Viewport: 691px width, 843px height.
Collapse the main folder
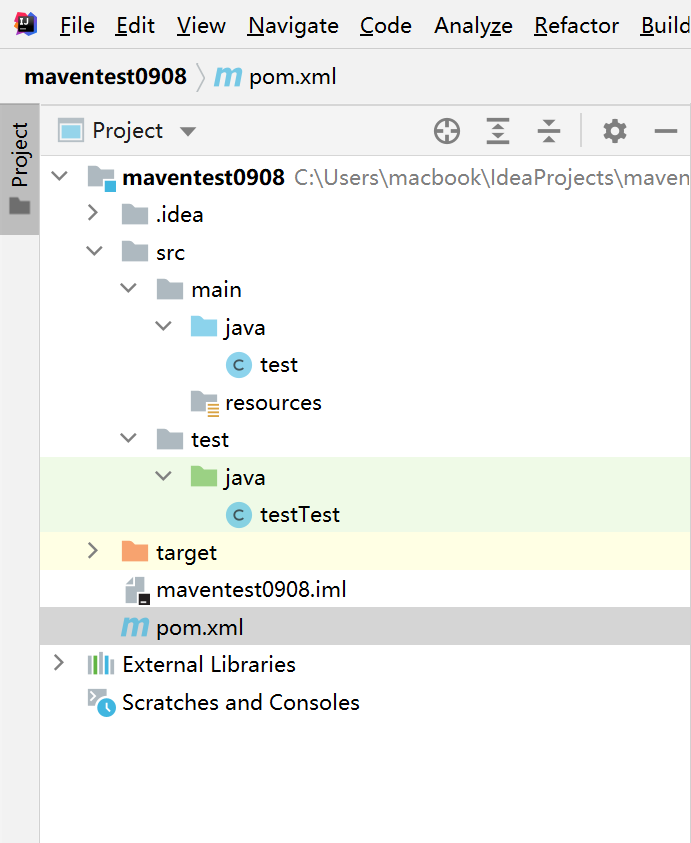pyautogui.click(x=128, y=288)
